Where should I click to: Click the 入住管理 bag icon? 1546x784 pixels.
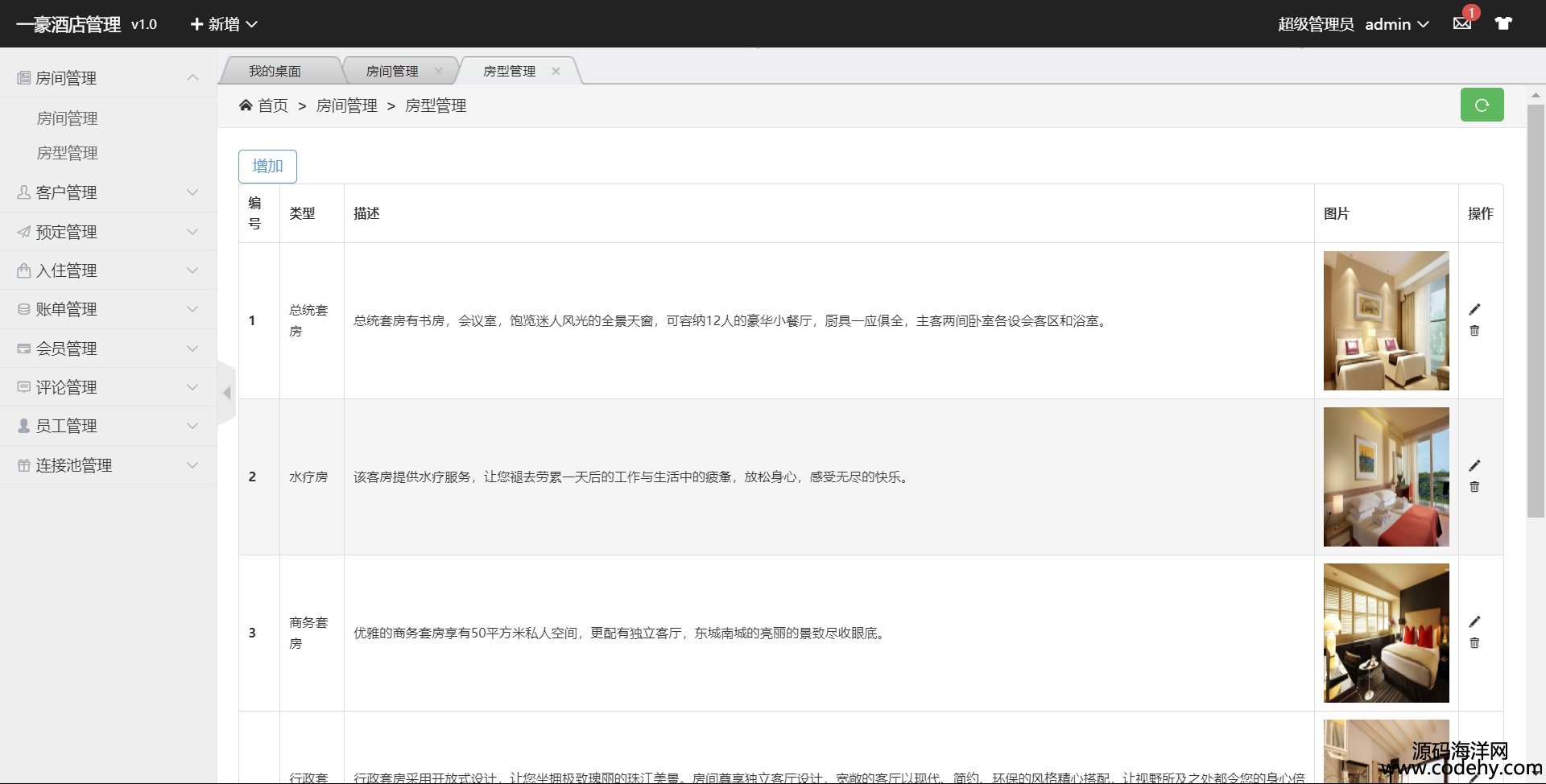[x=24, y=270]
